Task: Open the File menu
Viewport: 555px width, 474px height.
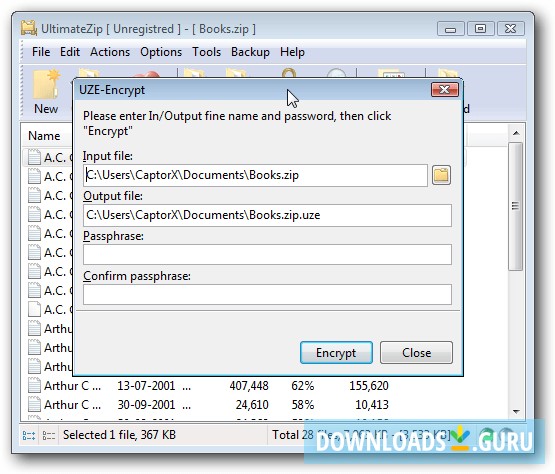Action: click(x=41, y=52)
